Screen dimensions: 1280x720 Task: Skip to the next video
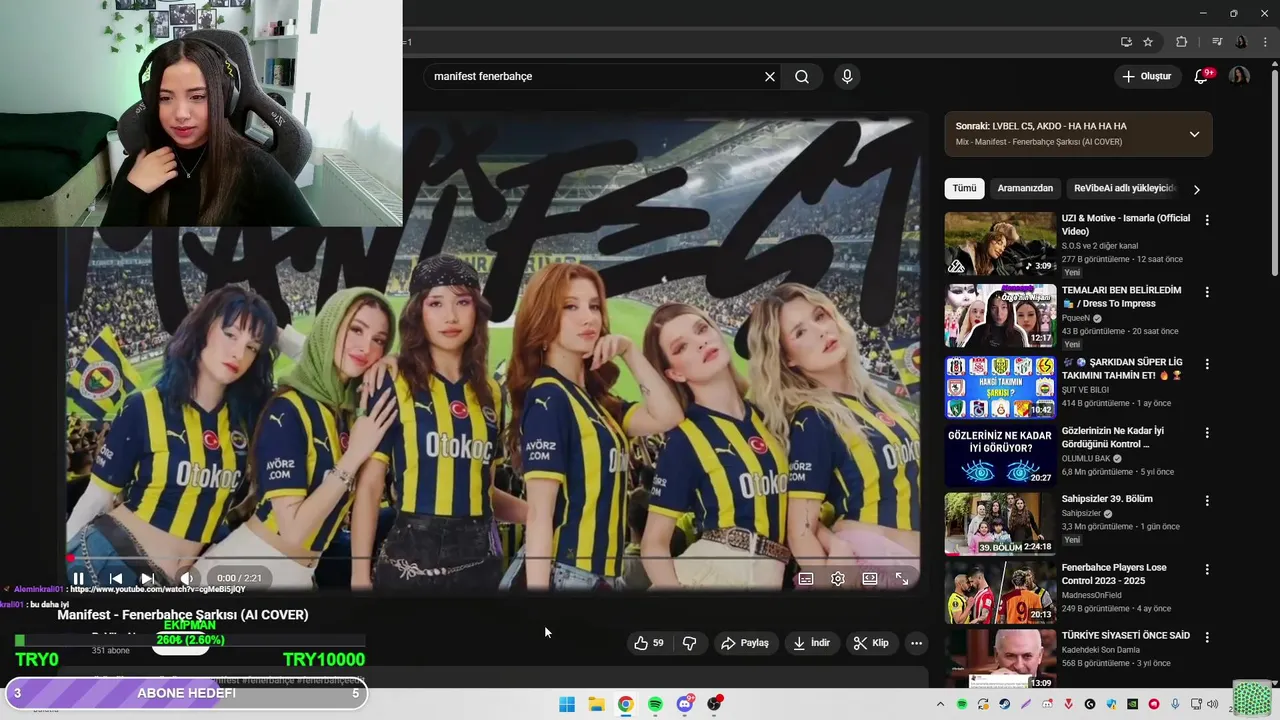(x=148, y=578)
